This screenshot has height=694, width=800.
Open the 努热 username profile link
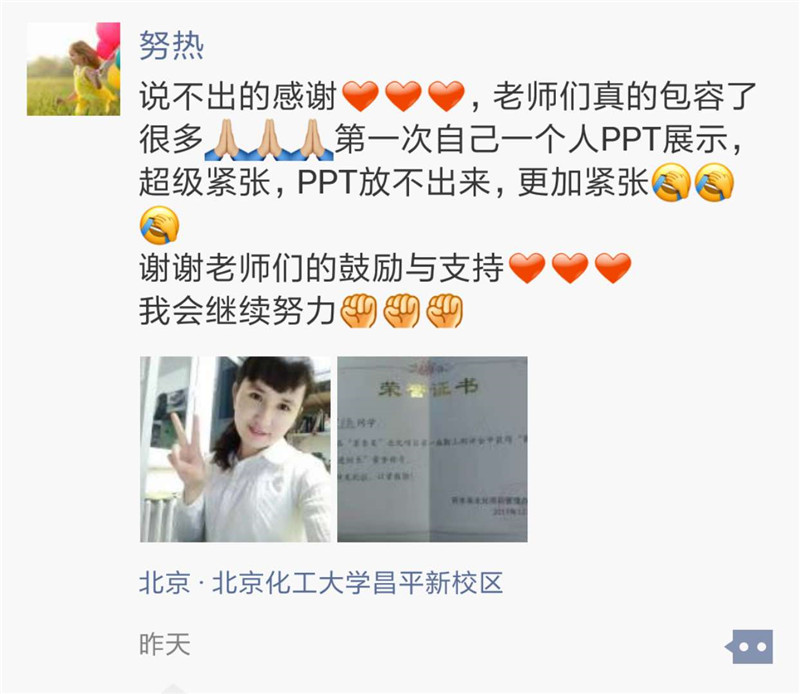click(x=171, y=45)
